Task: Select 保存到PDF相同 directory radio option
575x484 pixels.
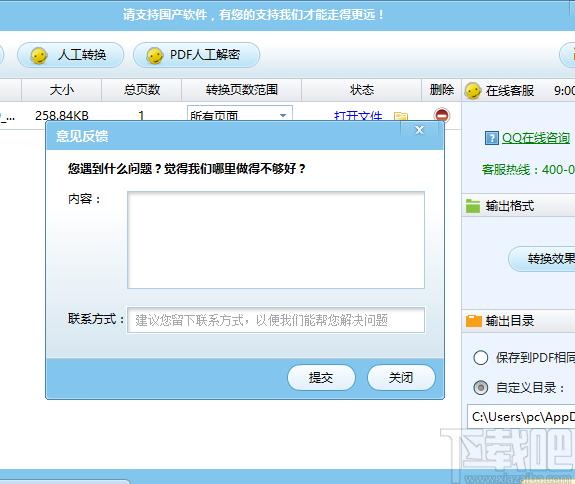Action: pyautogui.click(x=481, y=358)
